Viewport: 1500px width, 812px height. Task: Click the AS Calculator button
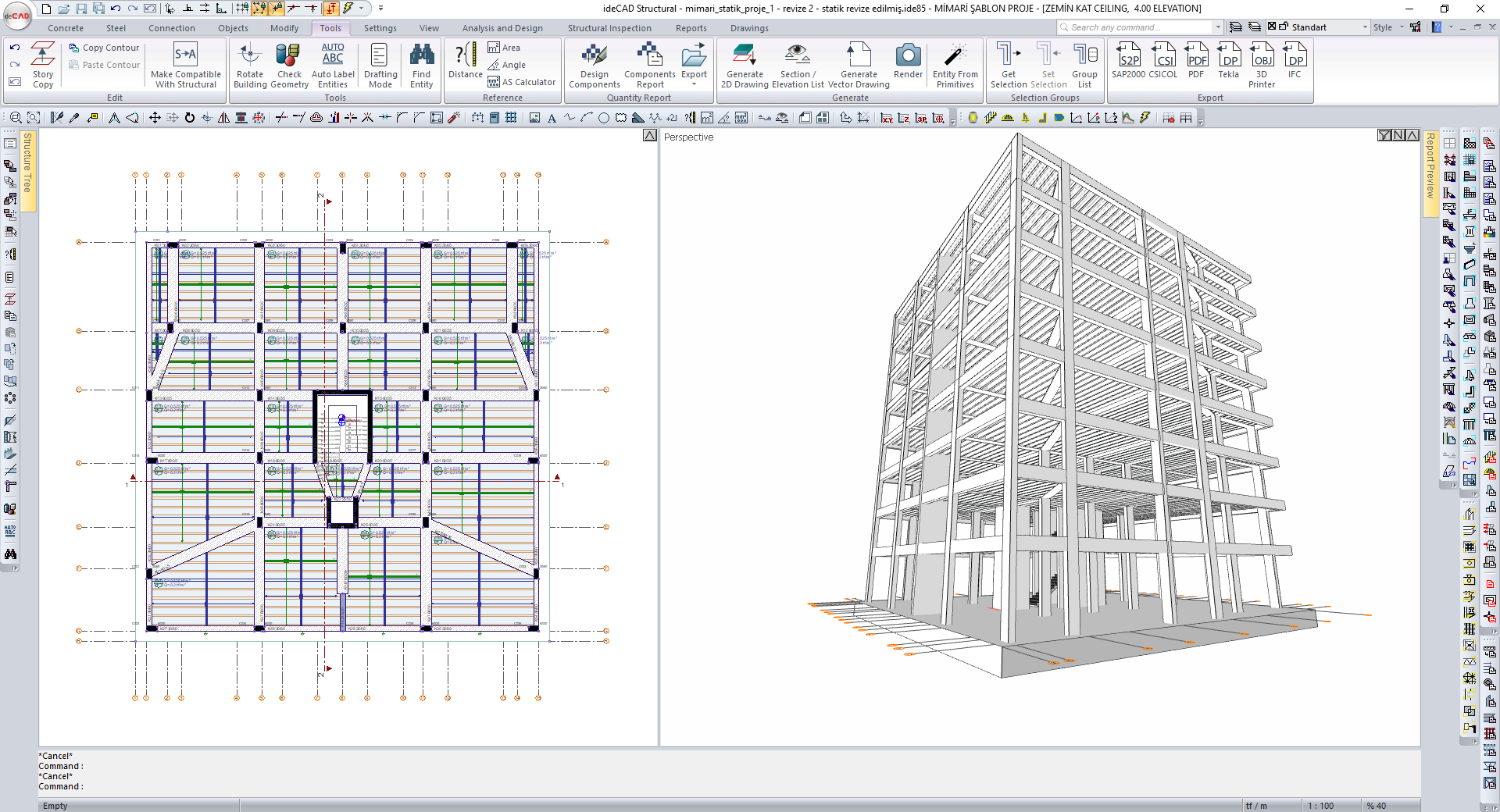pyautogui.click(x=521, y=82)
